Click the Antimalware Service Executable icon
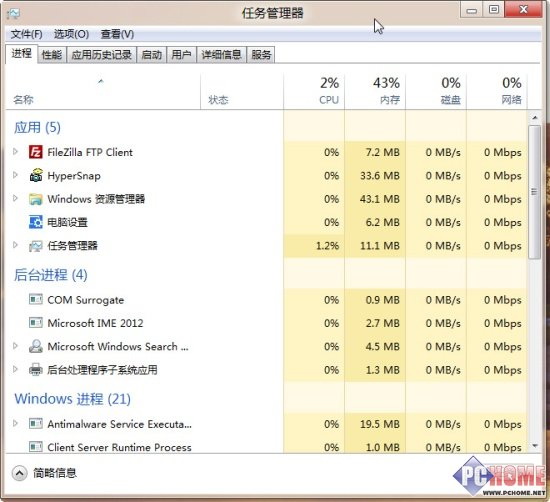The image size is (550, 502). tap(35, 424)
